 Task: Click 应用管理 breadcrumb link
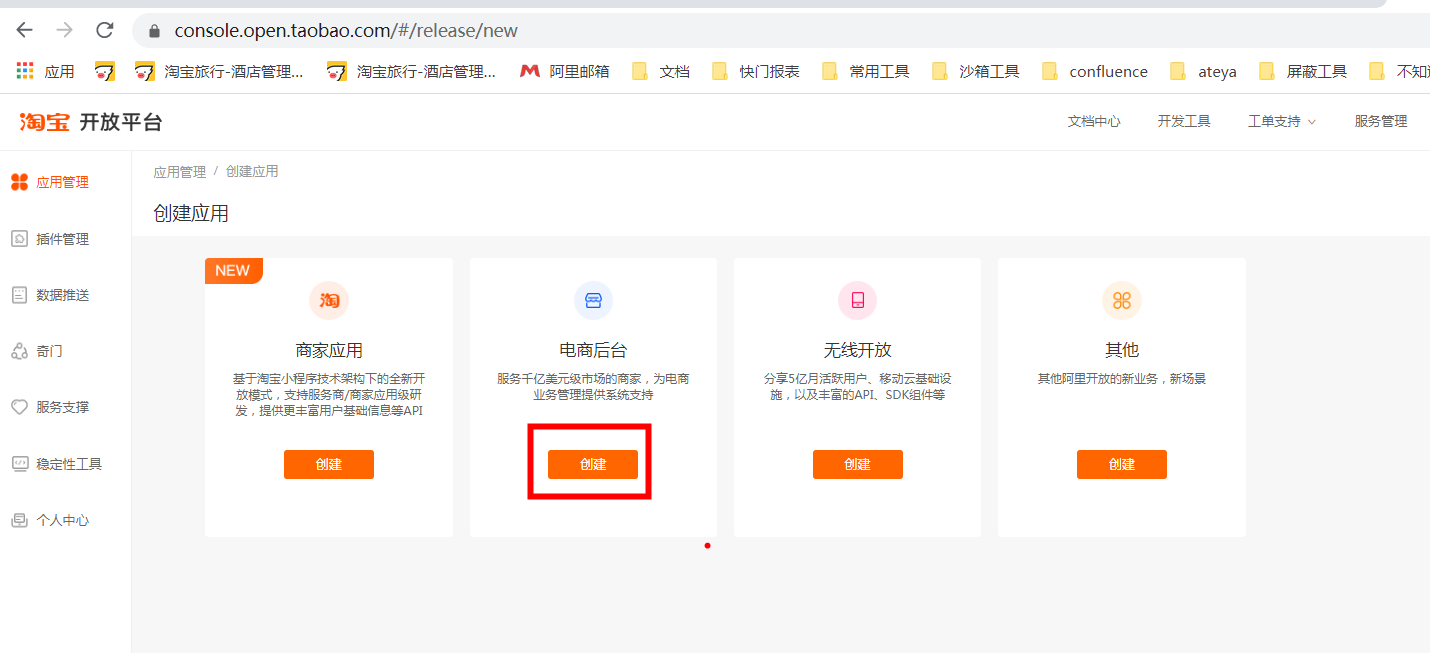(179, 172)
